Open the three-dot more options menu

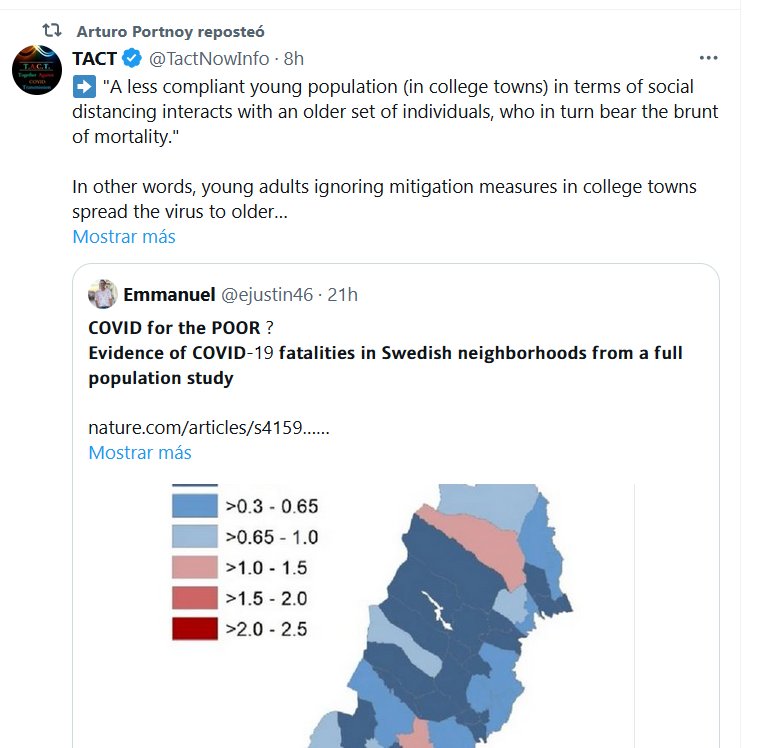click(708, 58)
